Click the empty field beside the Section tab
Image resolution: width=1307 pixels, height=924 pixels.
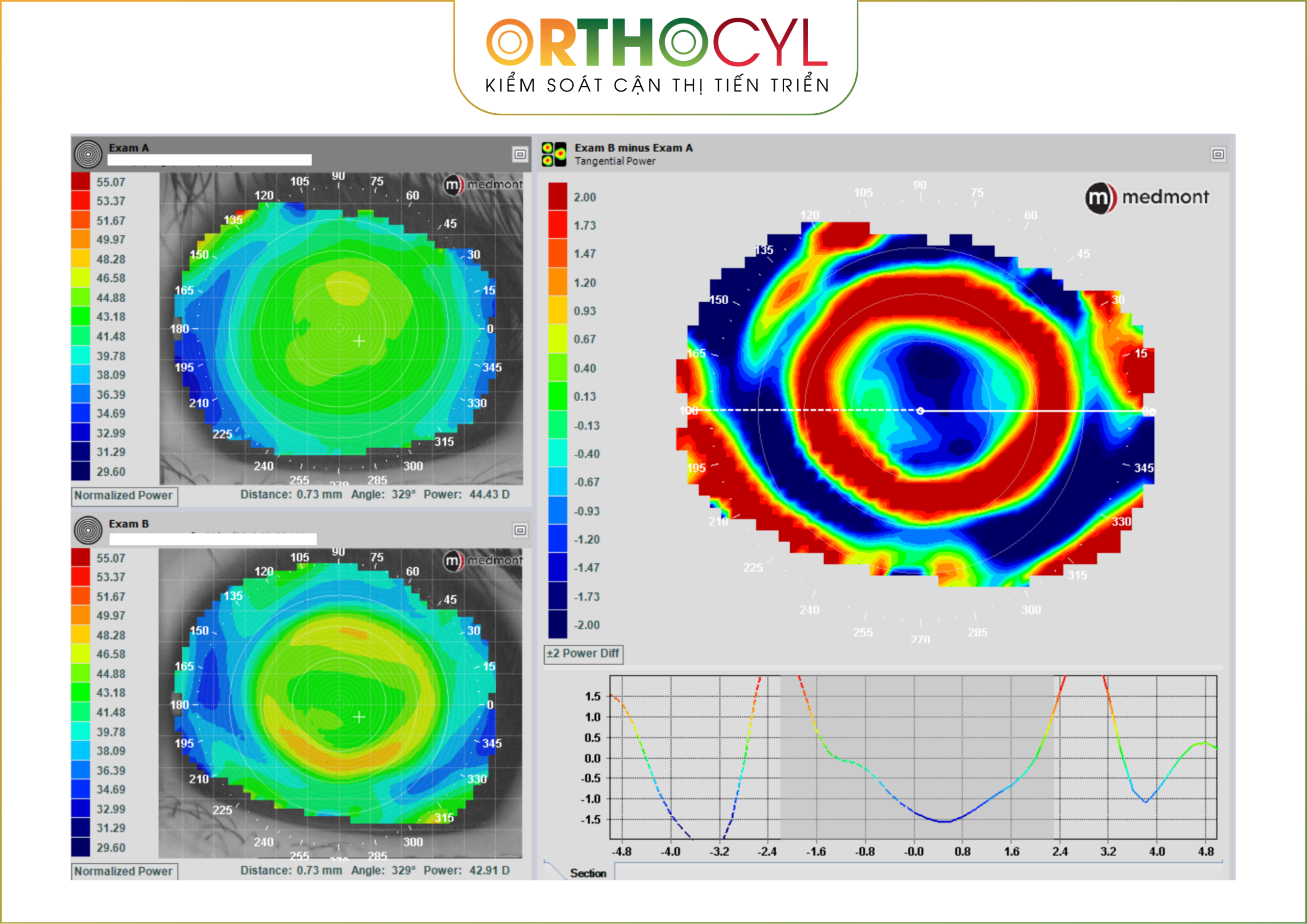918,871
